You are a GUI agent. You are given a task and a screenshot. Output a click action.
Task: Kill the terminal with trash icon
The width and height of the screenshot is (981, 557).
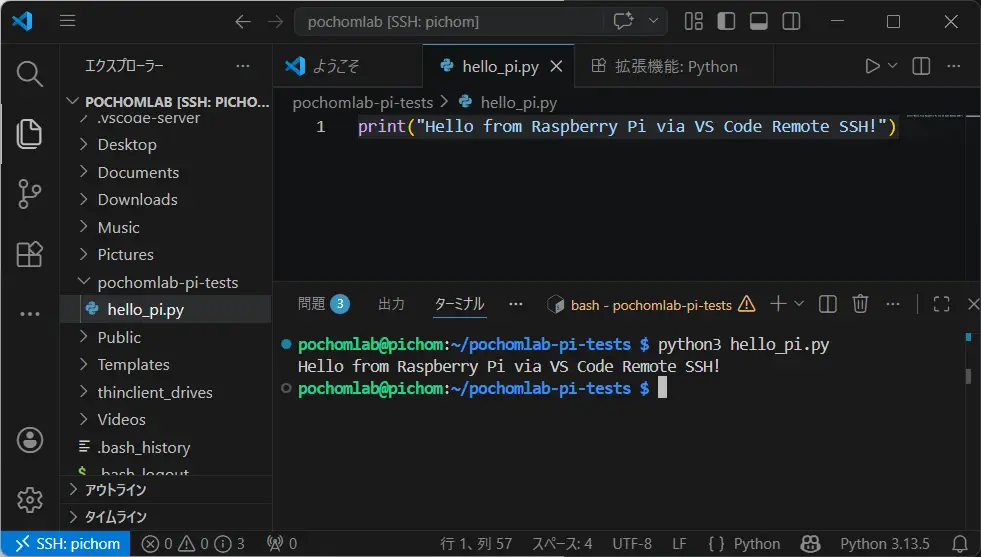860,304
